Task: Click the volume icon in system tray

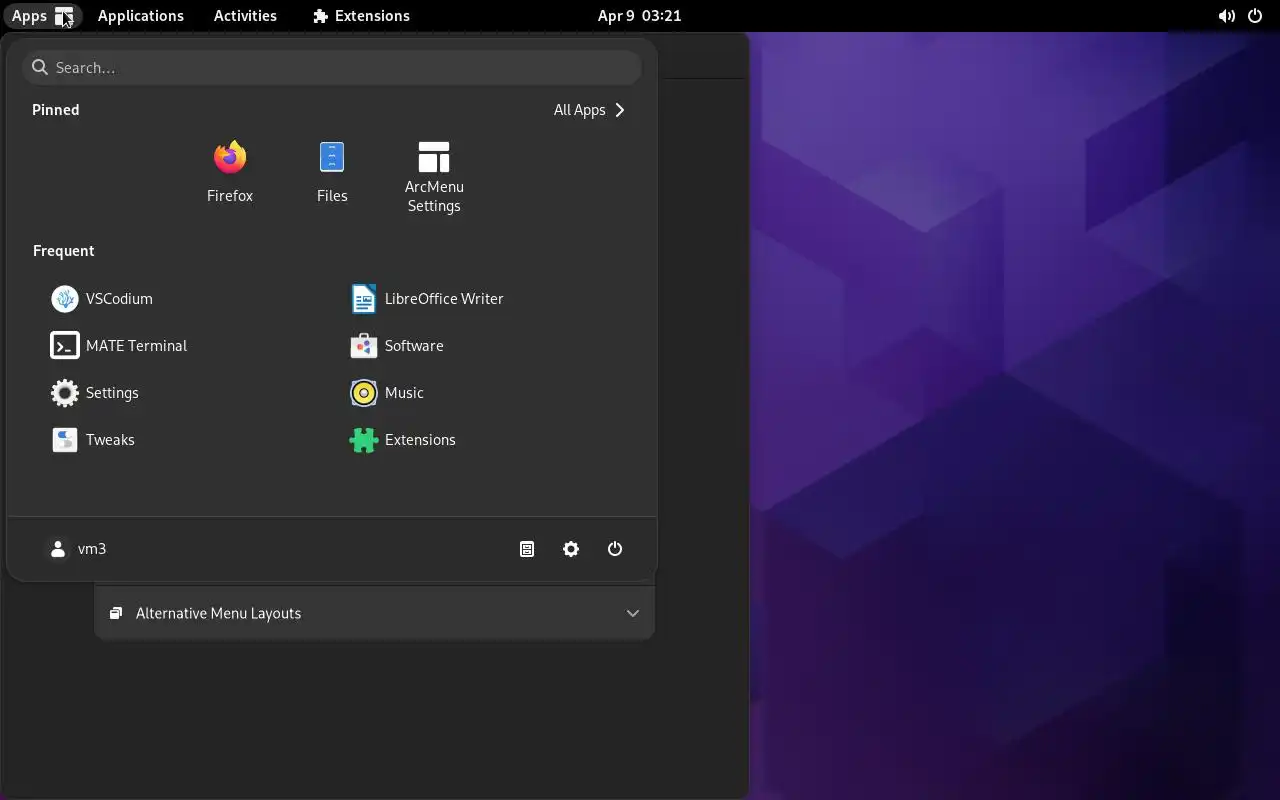Action: pyautogui.click(x=1226, y=16)
